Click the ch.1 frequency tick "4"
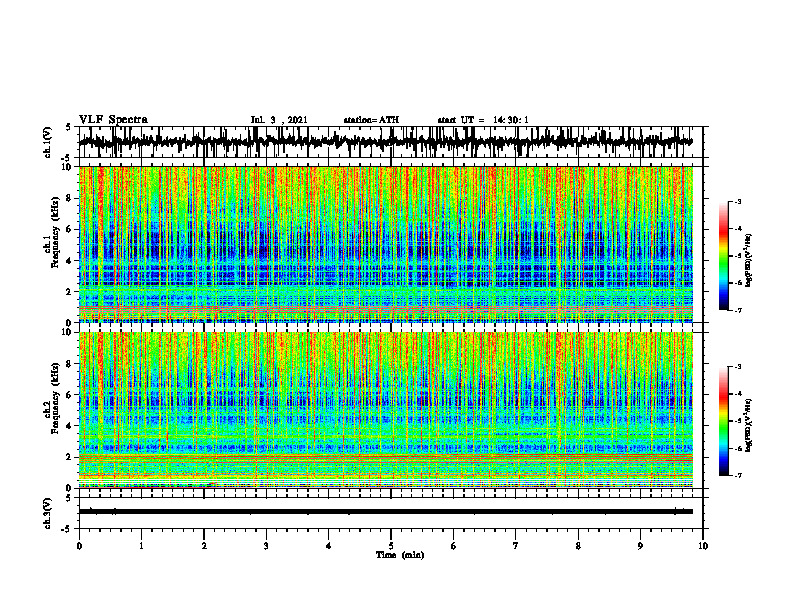The height and width of the screenshot is (612, 792). point(69,261)
